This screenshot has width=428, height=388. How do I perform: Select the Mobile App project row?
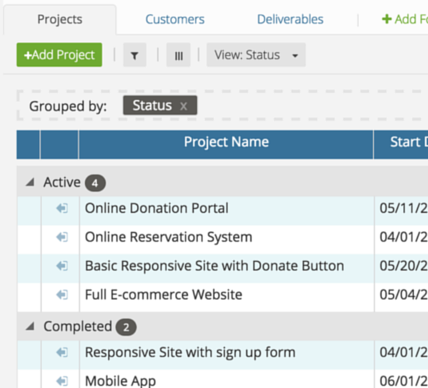(x=222, y=379)
